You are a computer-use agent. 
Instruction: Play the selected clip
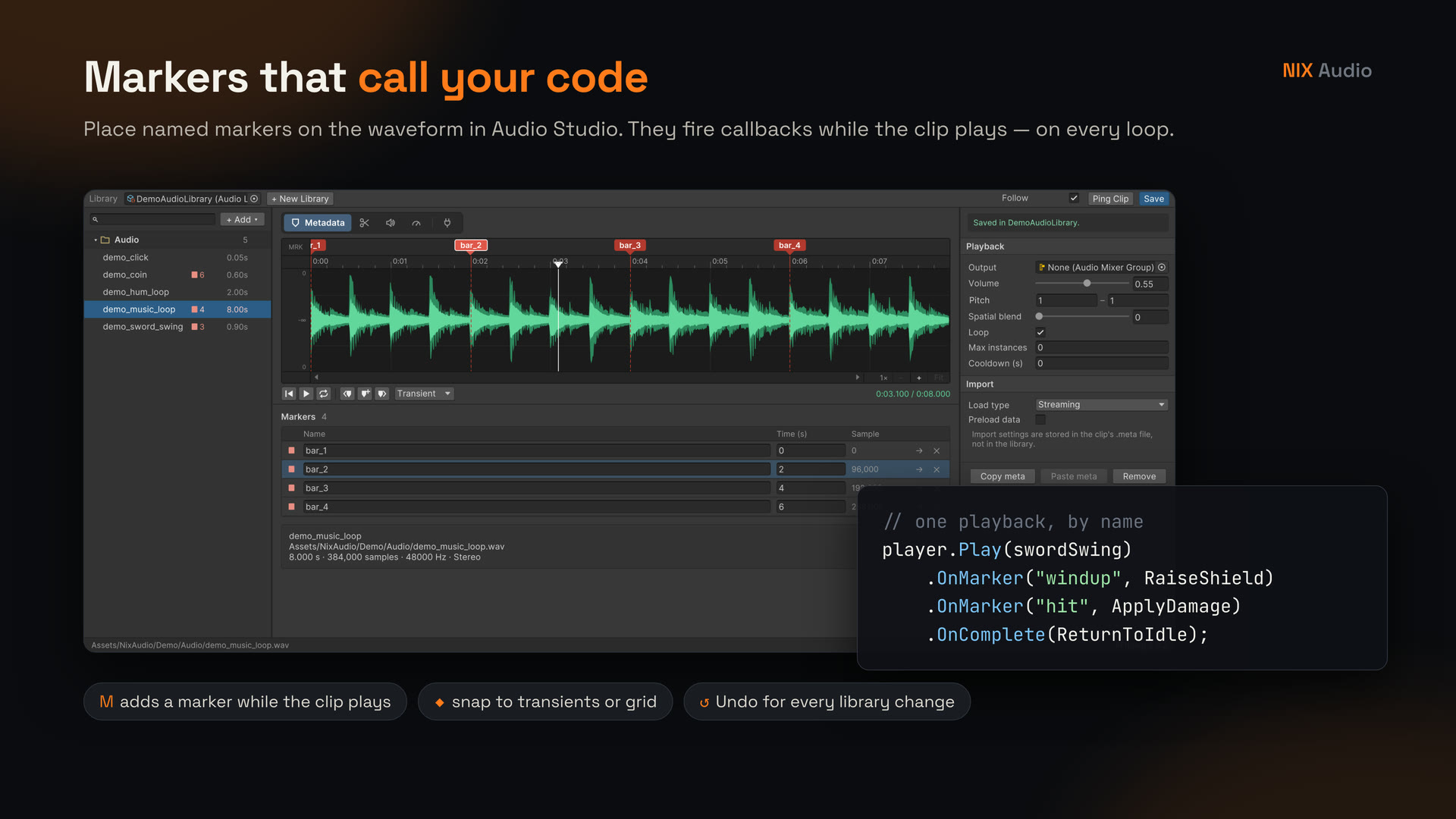[x=306, y=394]
